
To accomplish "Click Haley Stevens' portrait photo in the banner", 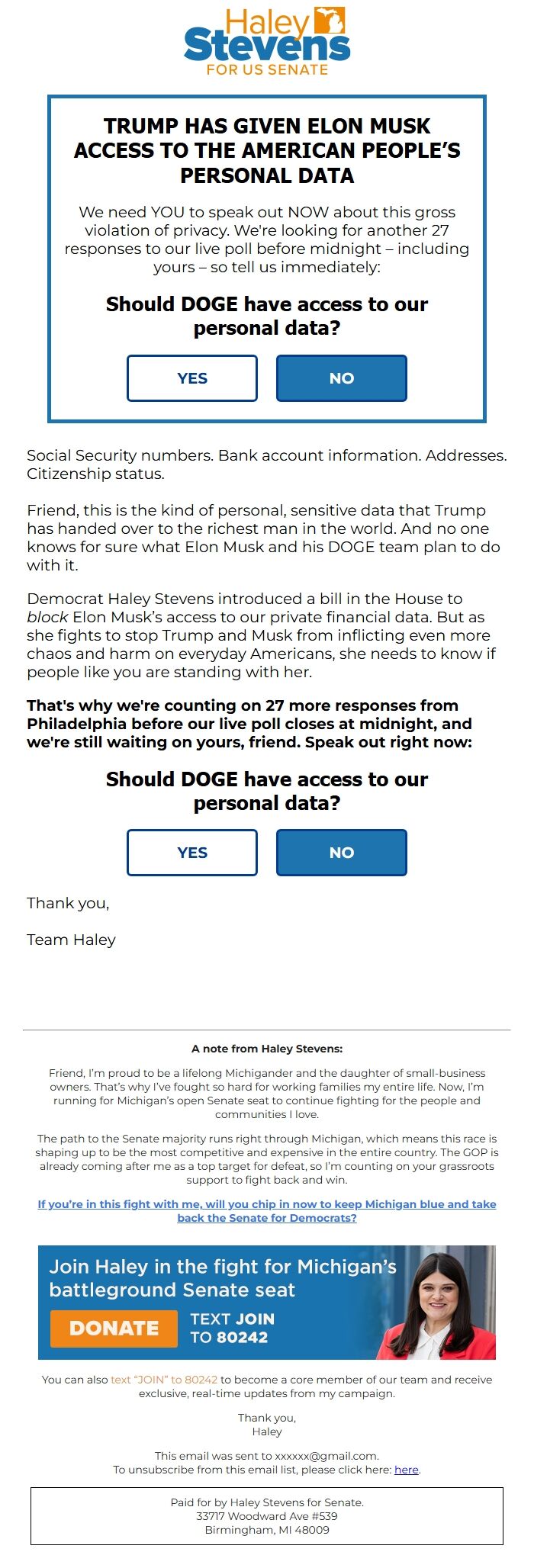I will (x=445, y=1306).
